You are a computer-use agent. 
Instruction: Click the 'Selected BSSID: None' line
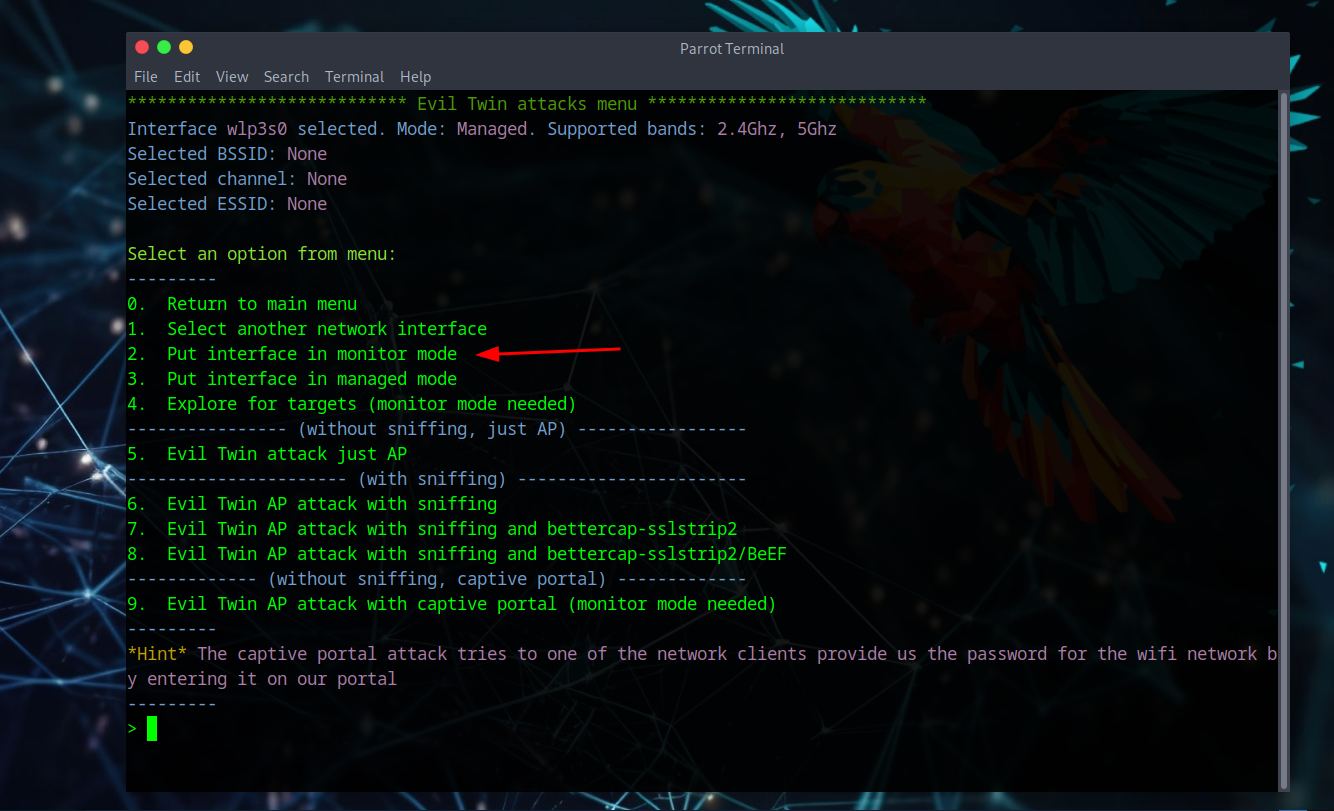pyautogui.click(x=227, y=154)
